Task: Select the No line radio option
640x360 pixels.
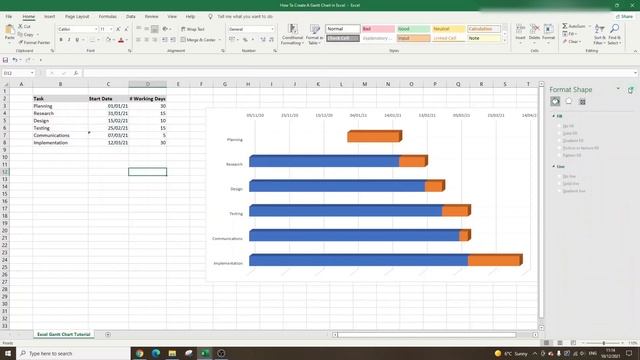Action: click(x=560, y=176)
